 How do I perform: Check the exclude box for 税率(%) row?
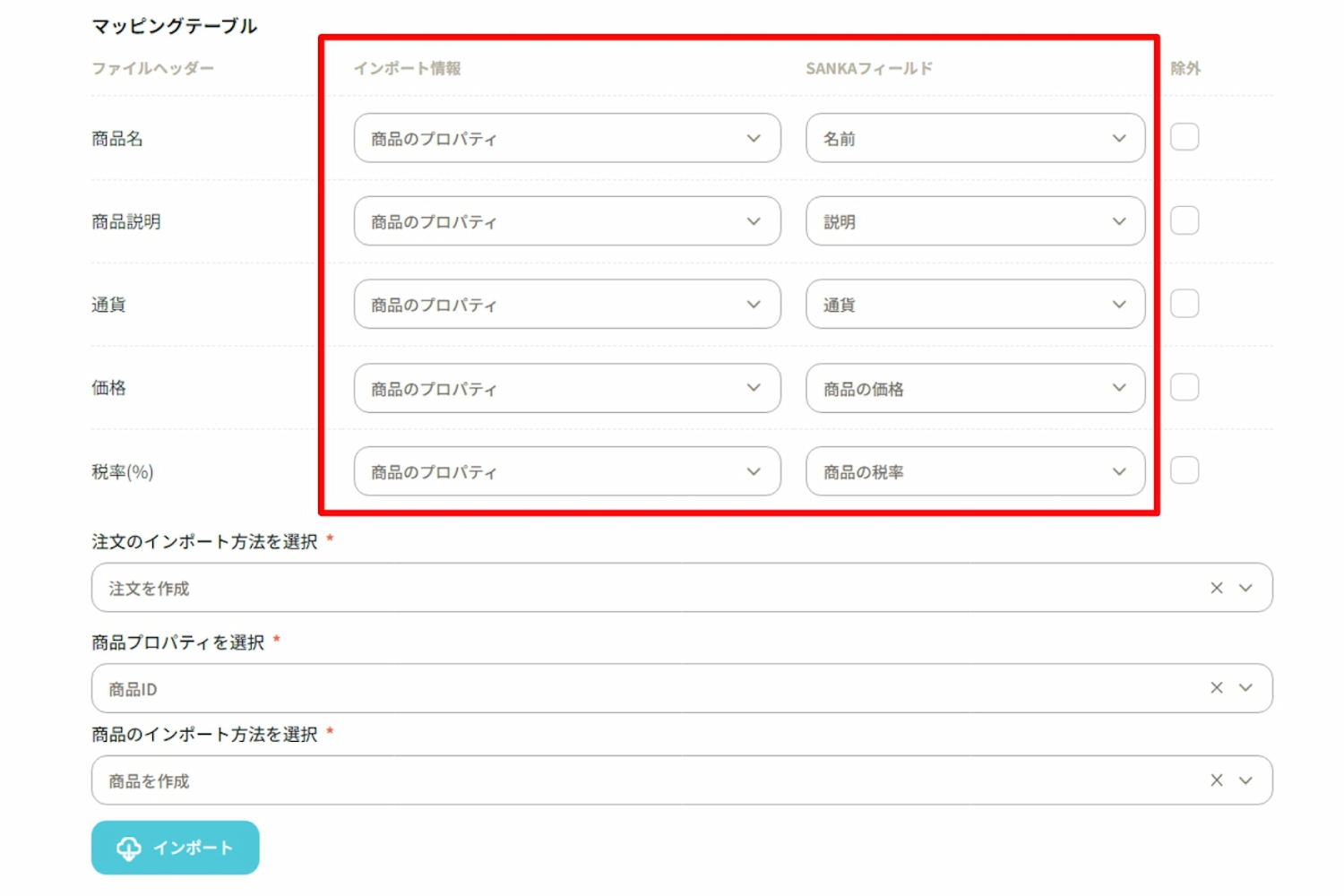pyautogui.click(x=1185, y=470)
